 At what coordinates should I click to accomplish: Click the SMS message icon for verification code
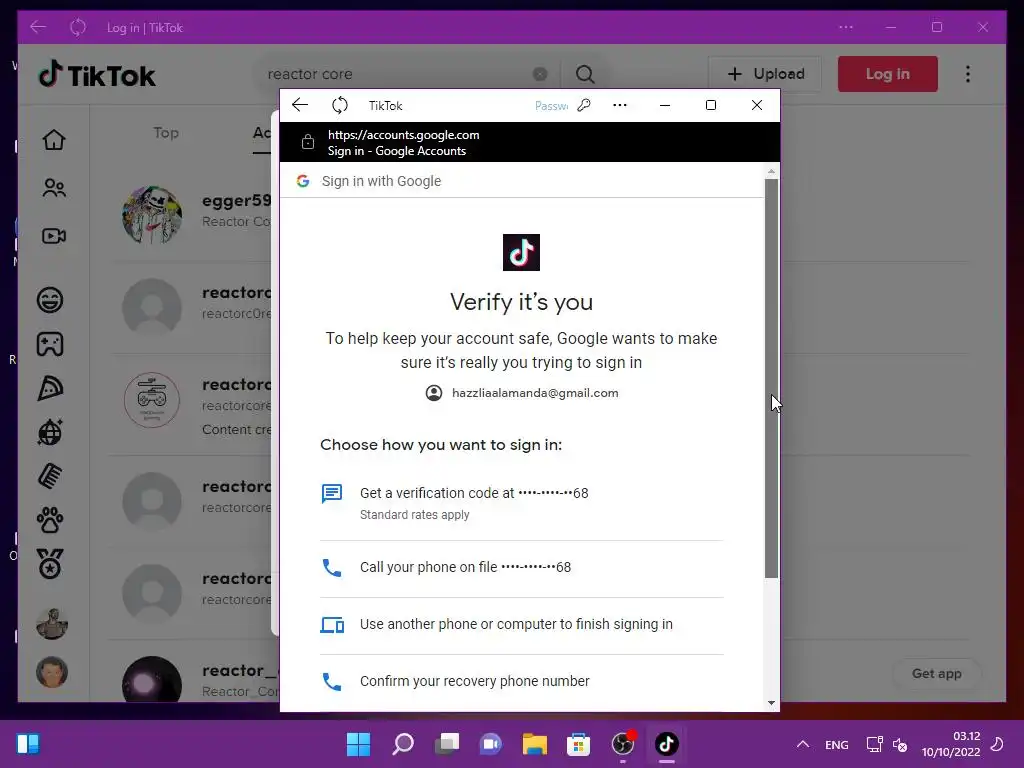(332, 494)
